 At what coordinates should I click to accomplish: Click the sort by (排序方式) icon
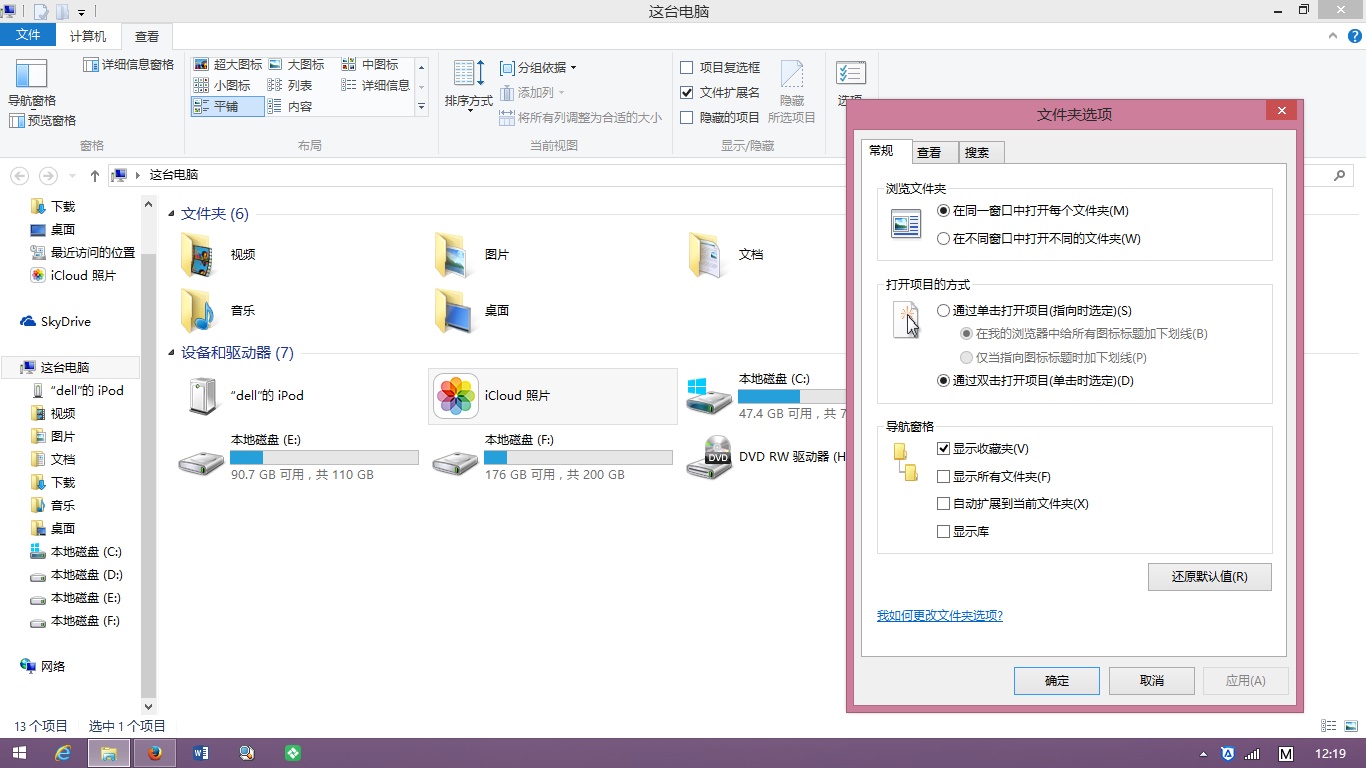click(469, 75)
